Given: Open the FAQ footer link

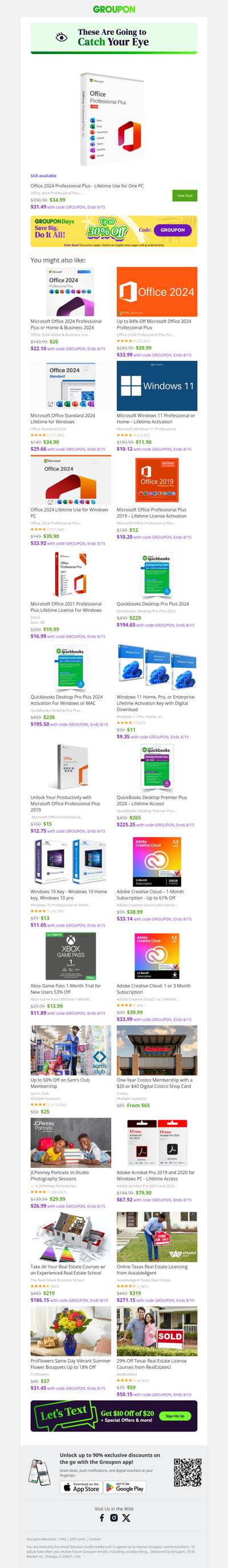Looking at the screenshot, I should (x=63, y=1539).
